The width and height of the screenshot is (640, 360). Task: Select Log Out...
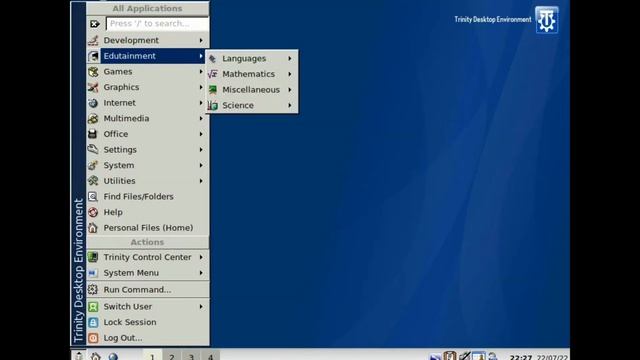pyautogui.click(x=147, y=338)
